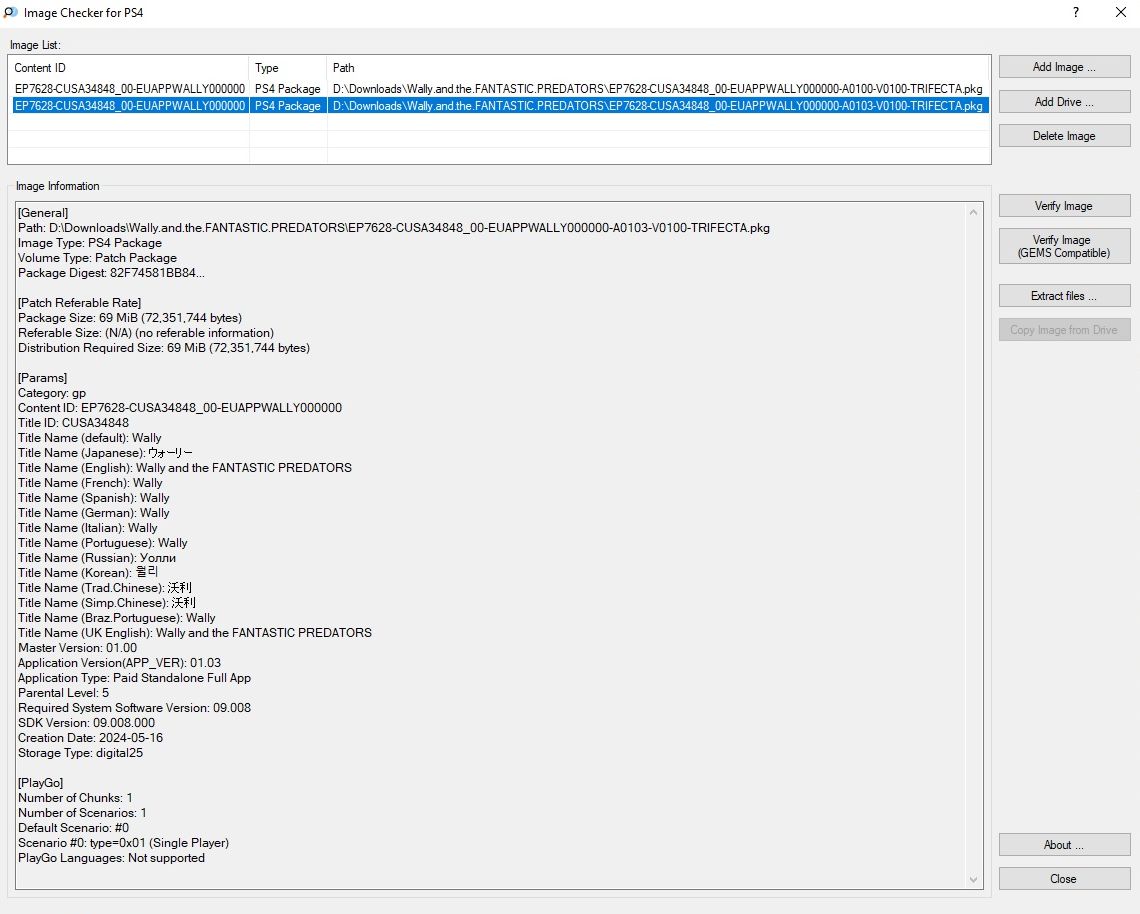Viewport: 1140px width, 914px height.
Task: Click the scroll up arrow in Image Information
Action: pos(974,212)
